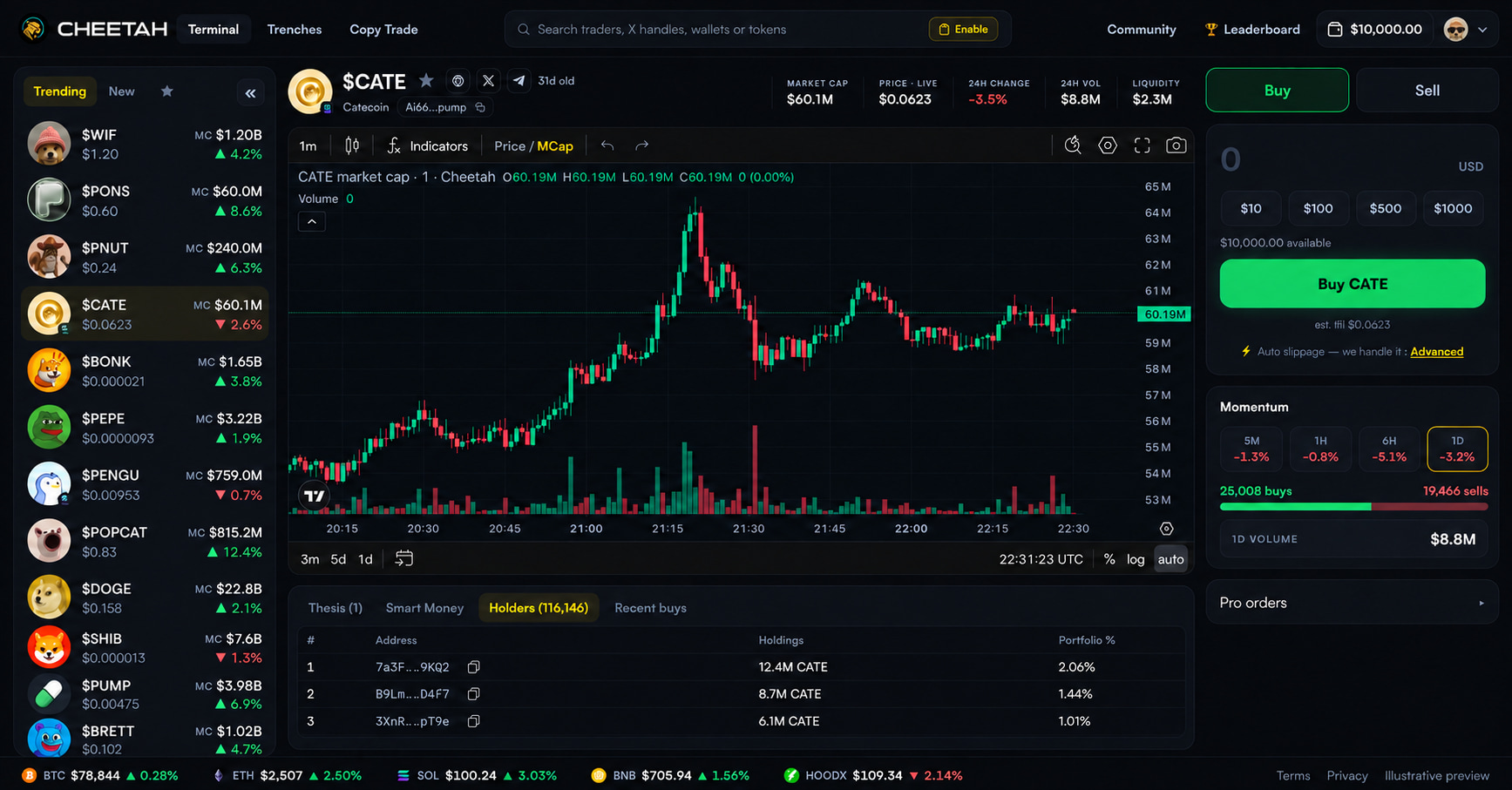The image size is (1512, 790).
Task: Open the $CATE Telegram channel
Action: point(519,81)
